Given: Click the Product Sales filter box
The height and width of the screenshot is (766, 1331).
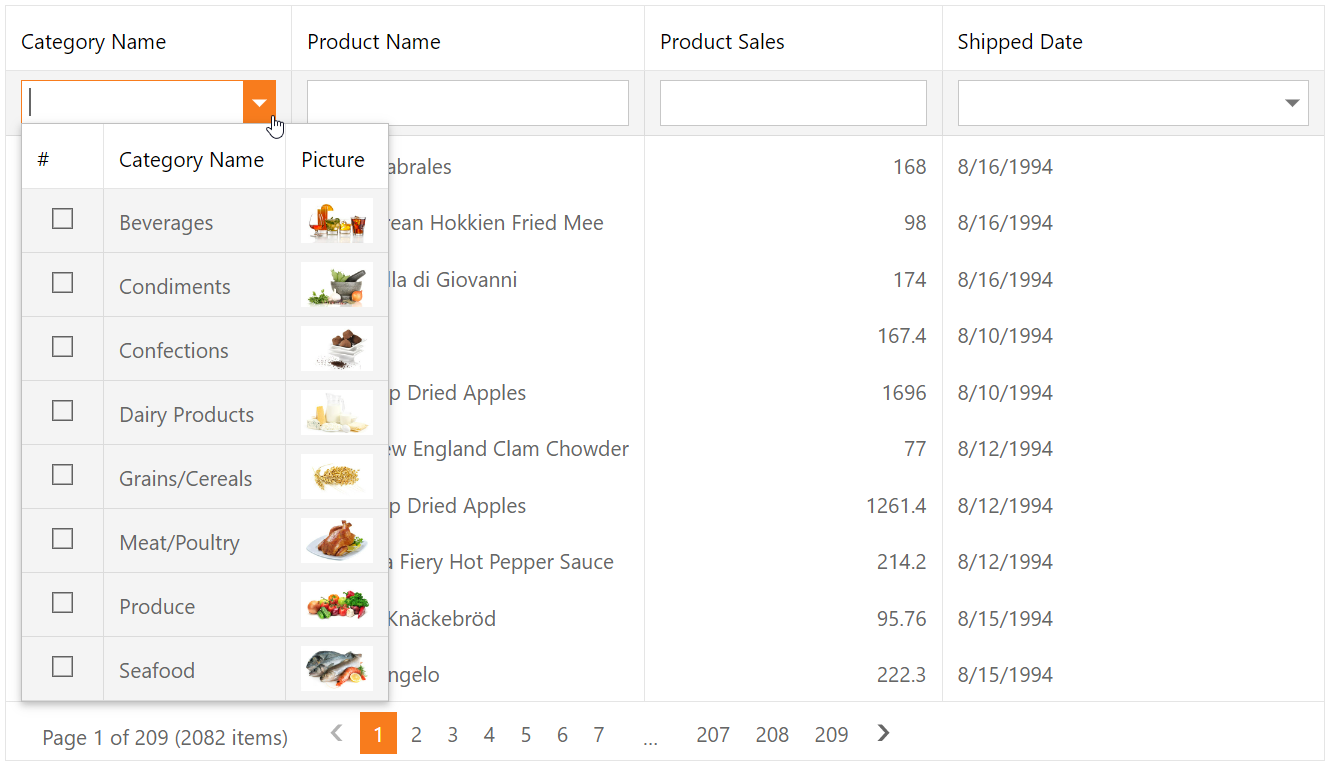Looking at the screenshot, I should tap(792, 103).
